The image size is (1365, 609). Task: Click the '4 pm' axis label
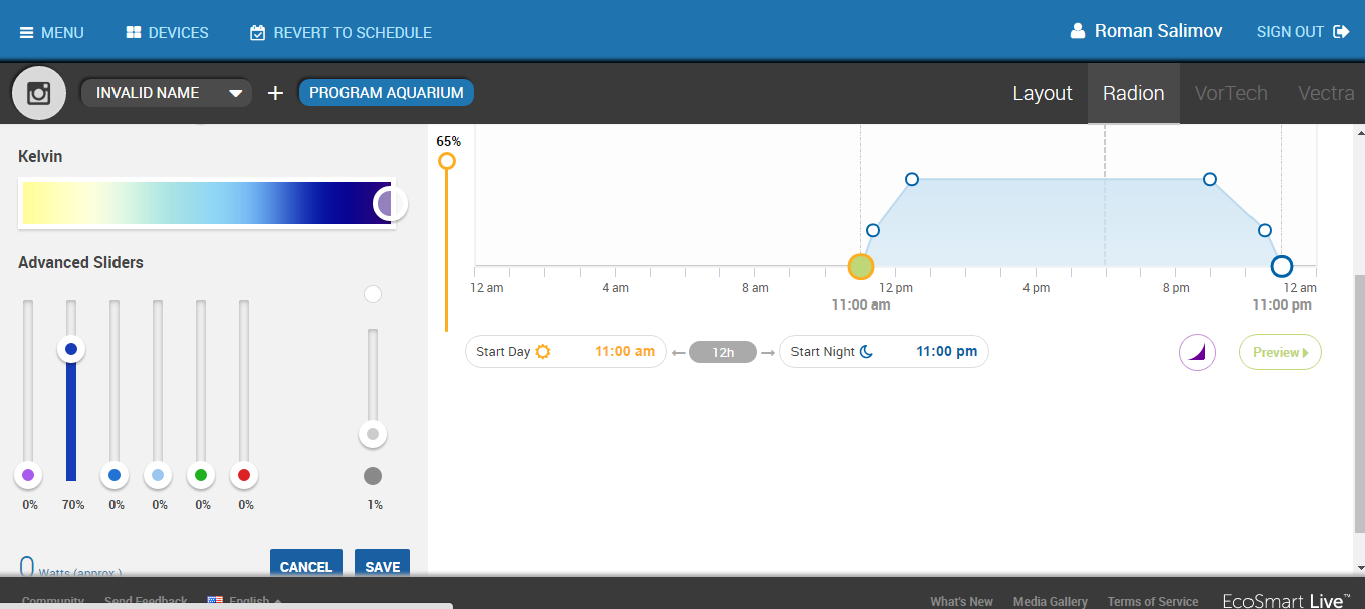pyautogui.click(x=1036, y=288)
